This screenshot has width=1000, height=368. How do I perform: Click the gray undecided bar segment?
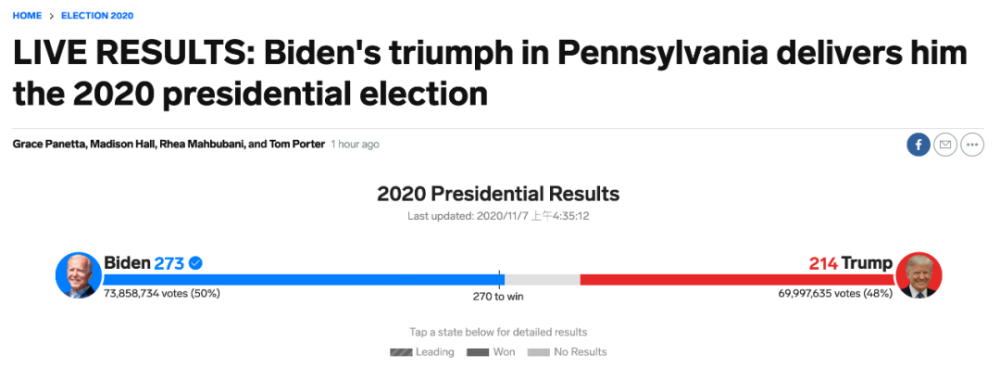[542, 279]
